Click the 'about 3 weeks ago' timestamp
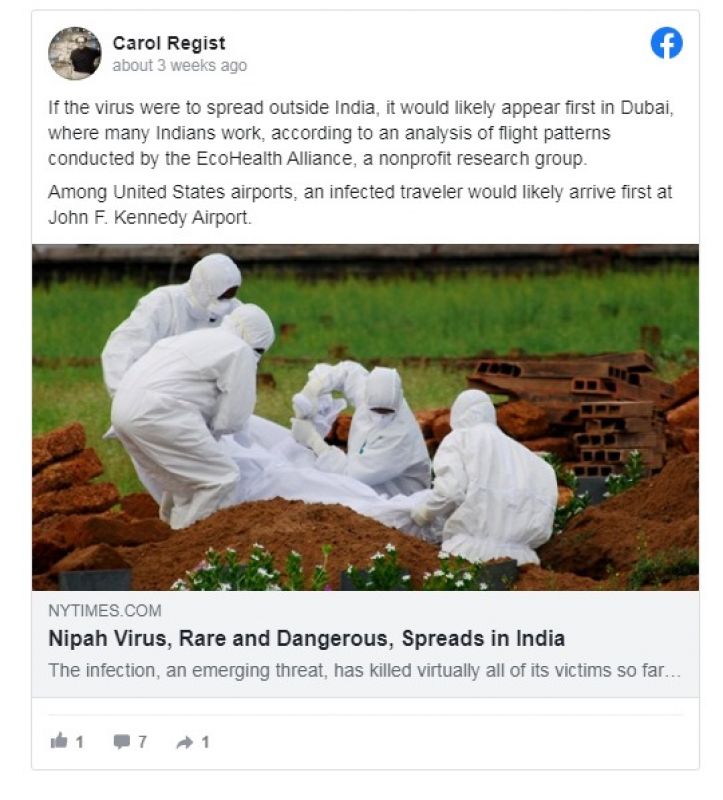Image resolution: width=723 pixels, height=800 pixels. pos(180,66)
